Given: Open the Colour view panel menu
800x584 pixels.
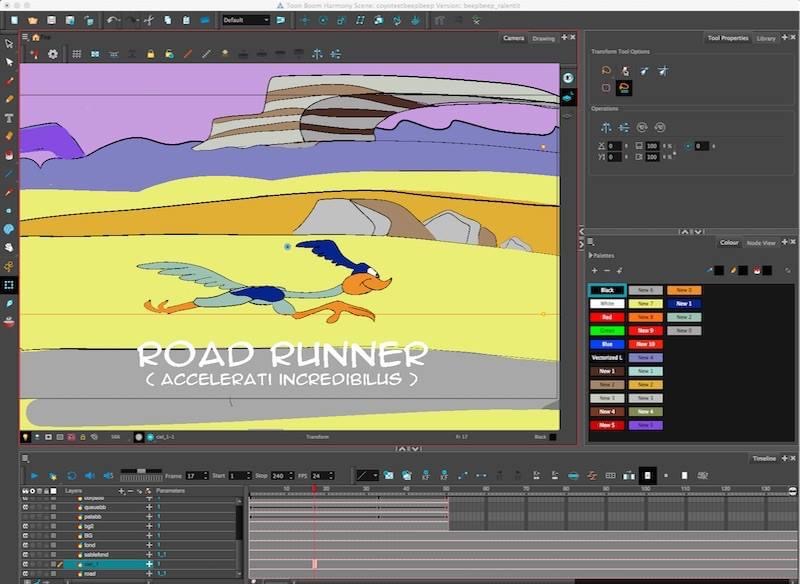Looking at the screenshot, I should (591, 242).
